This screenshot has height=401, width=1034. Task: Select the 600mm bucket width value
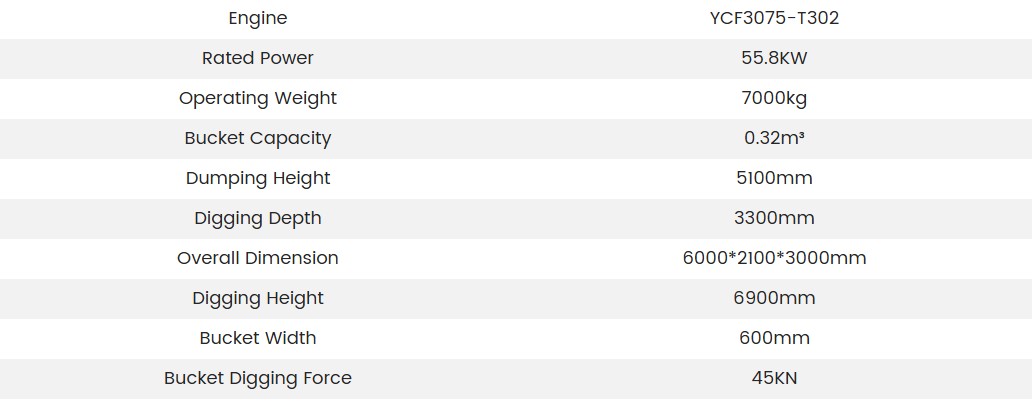coord(774,338)
